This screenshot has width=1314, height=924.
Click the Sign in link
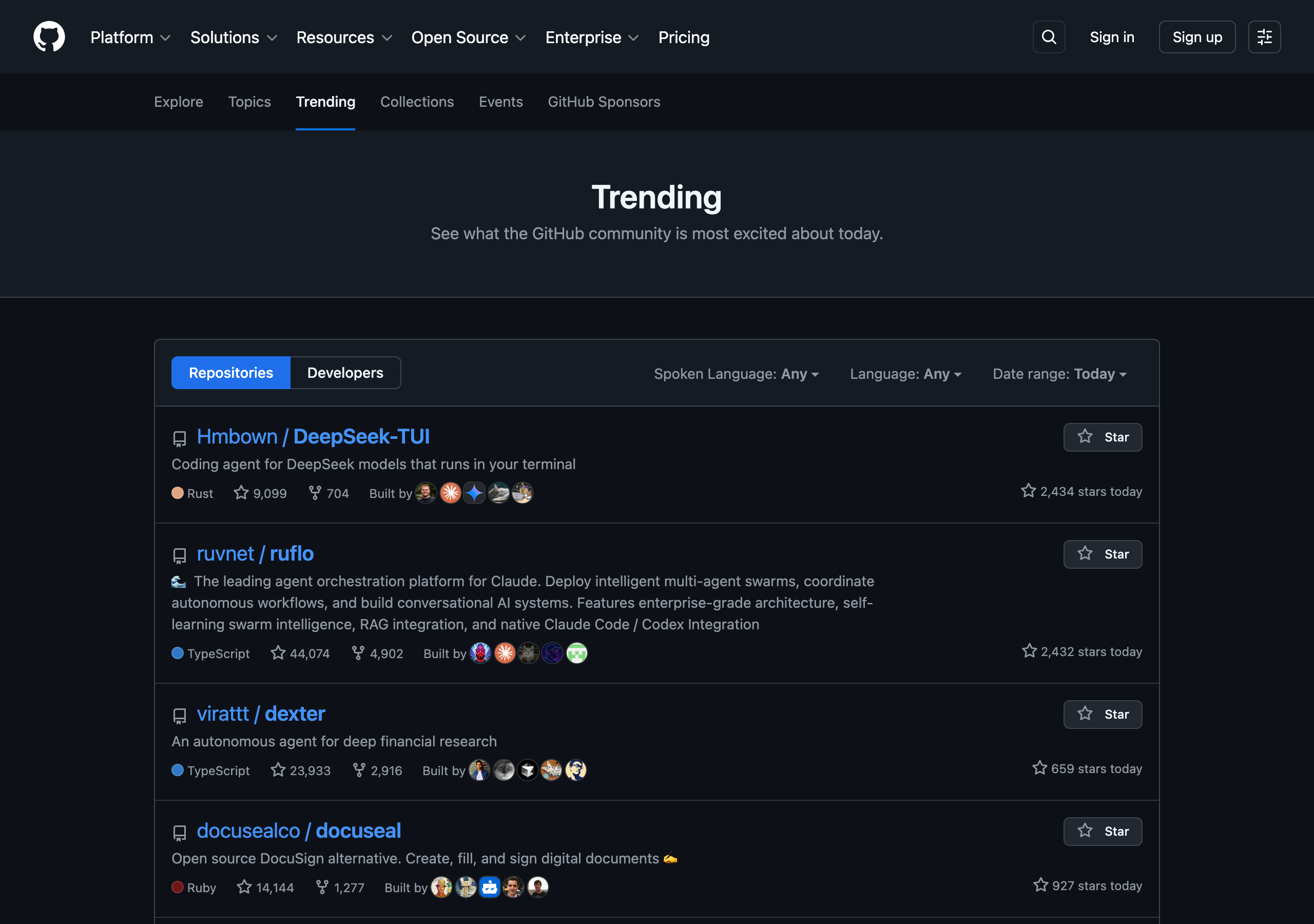(1112, 37)
